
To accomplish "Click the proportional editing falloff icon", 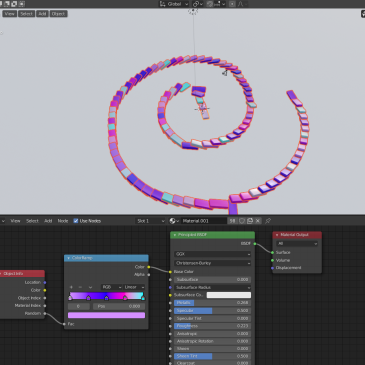I will [241, 4].
